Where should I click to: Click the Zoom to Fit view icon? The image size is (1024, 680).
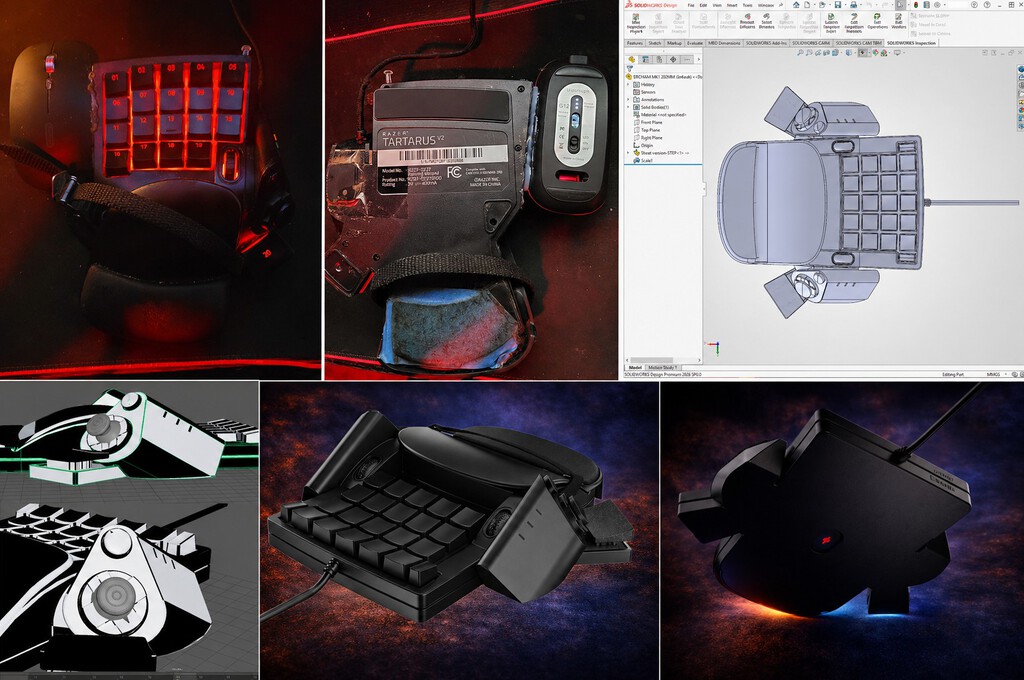801,53
